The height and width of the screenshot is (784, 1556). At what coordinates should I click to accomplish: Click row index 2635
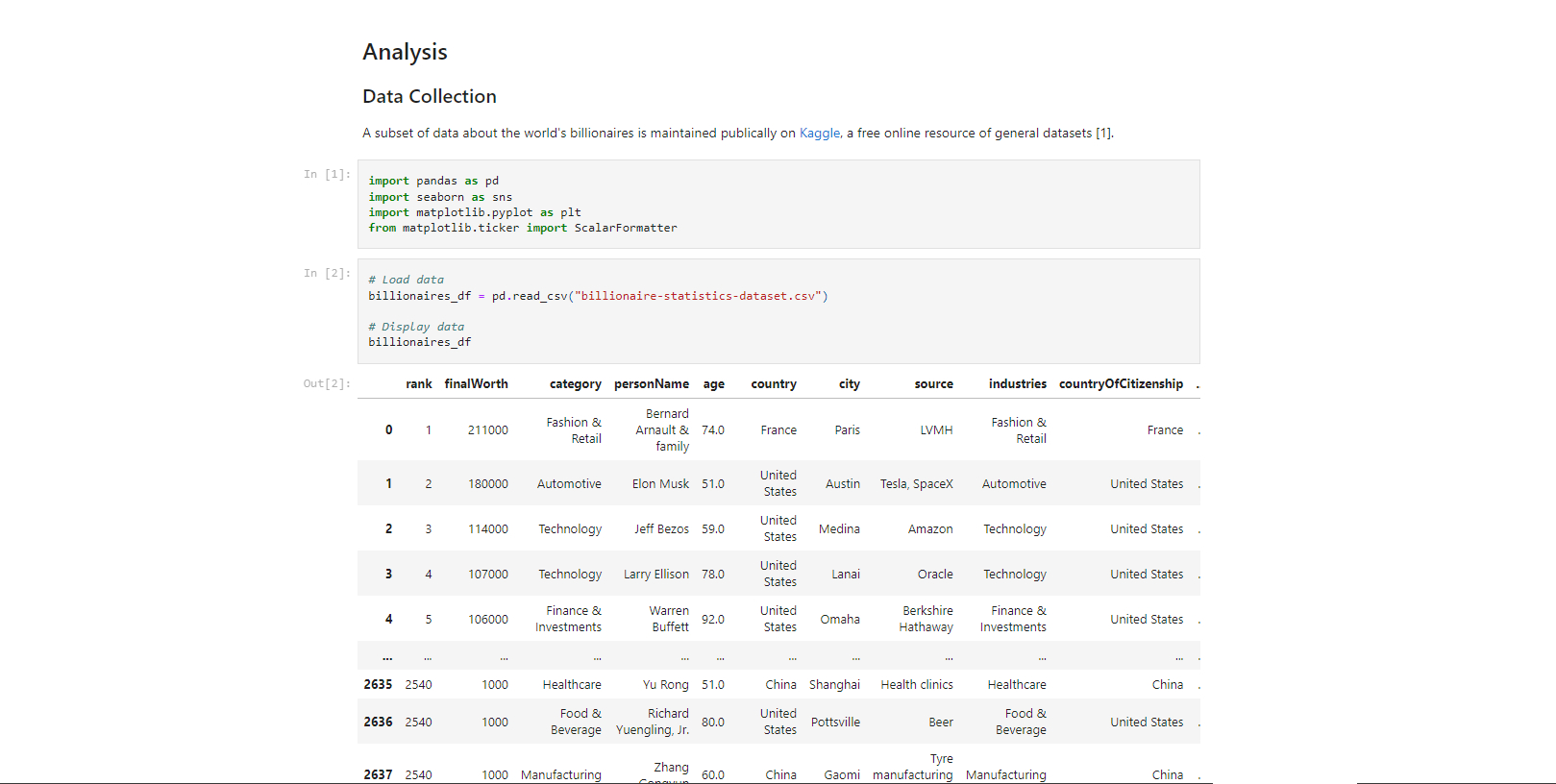tap(378, 685)
